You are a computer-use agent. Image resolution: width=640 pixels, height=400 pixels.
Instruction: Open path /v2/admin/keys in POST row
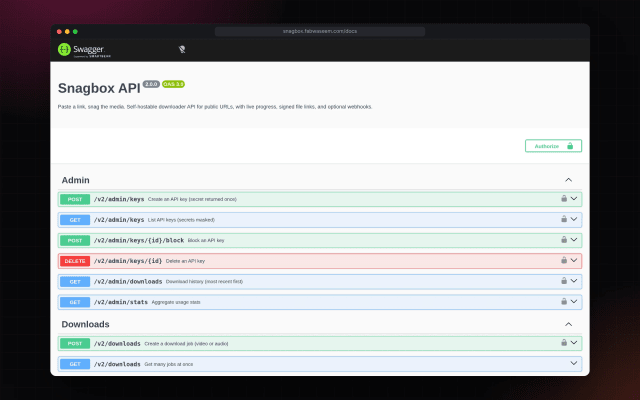[x=119, y=199]
